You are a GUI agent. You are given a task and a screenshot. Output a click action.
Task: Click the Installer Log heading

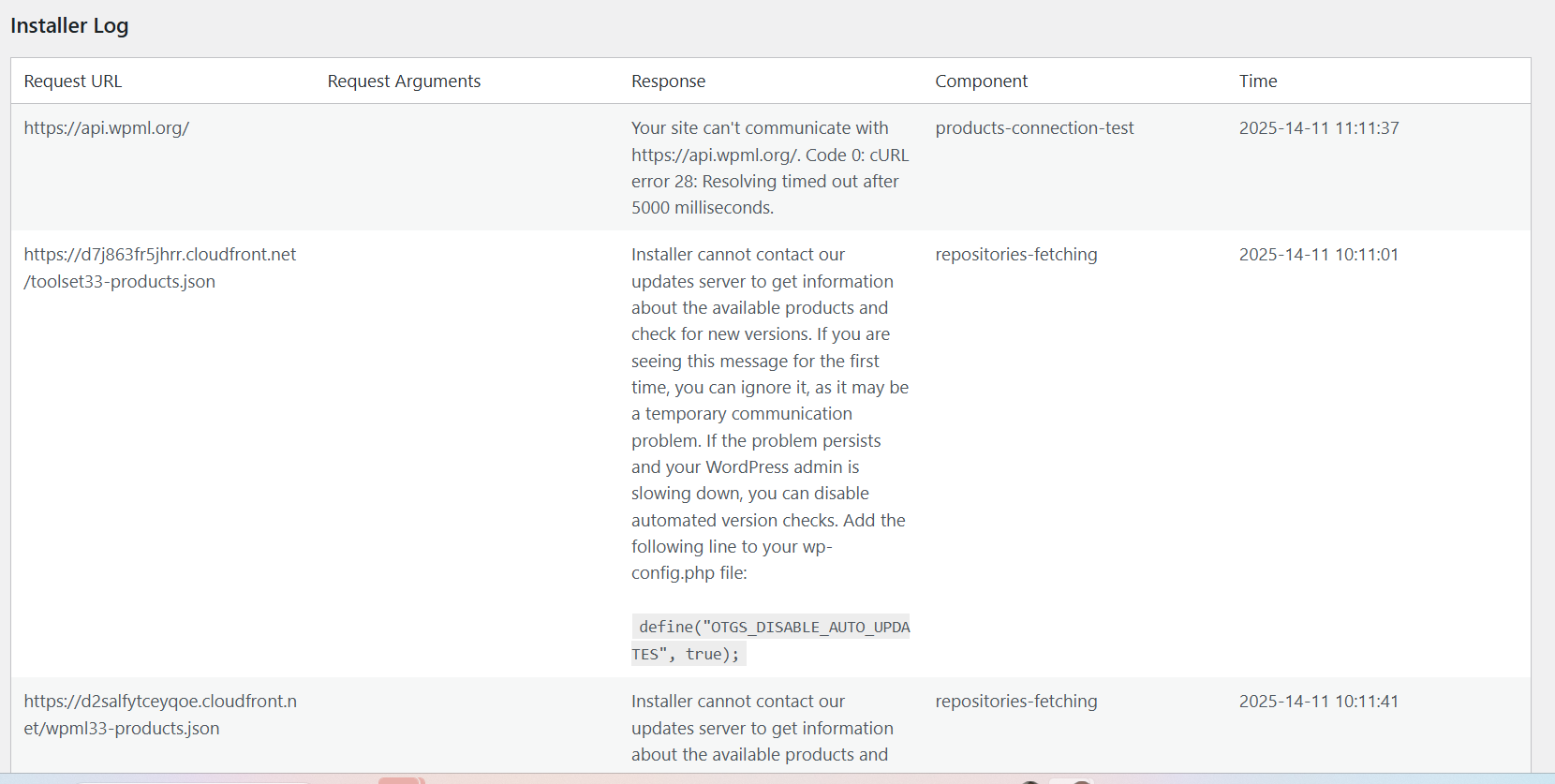[69, 26]
